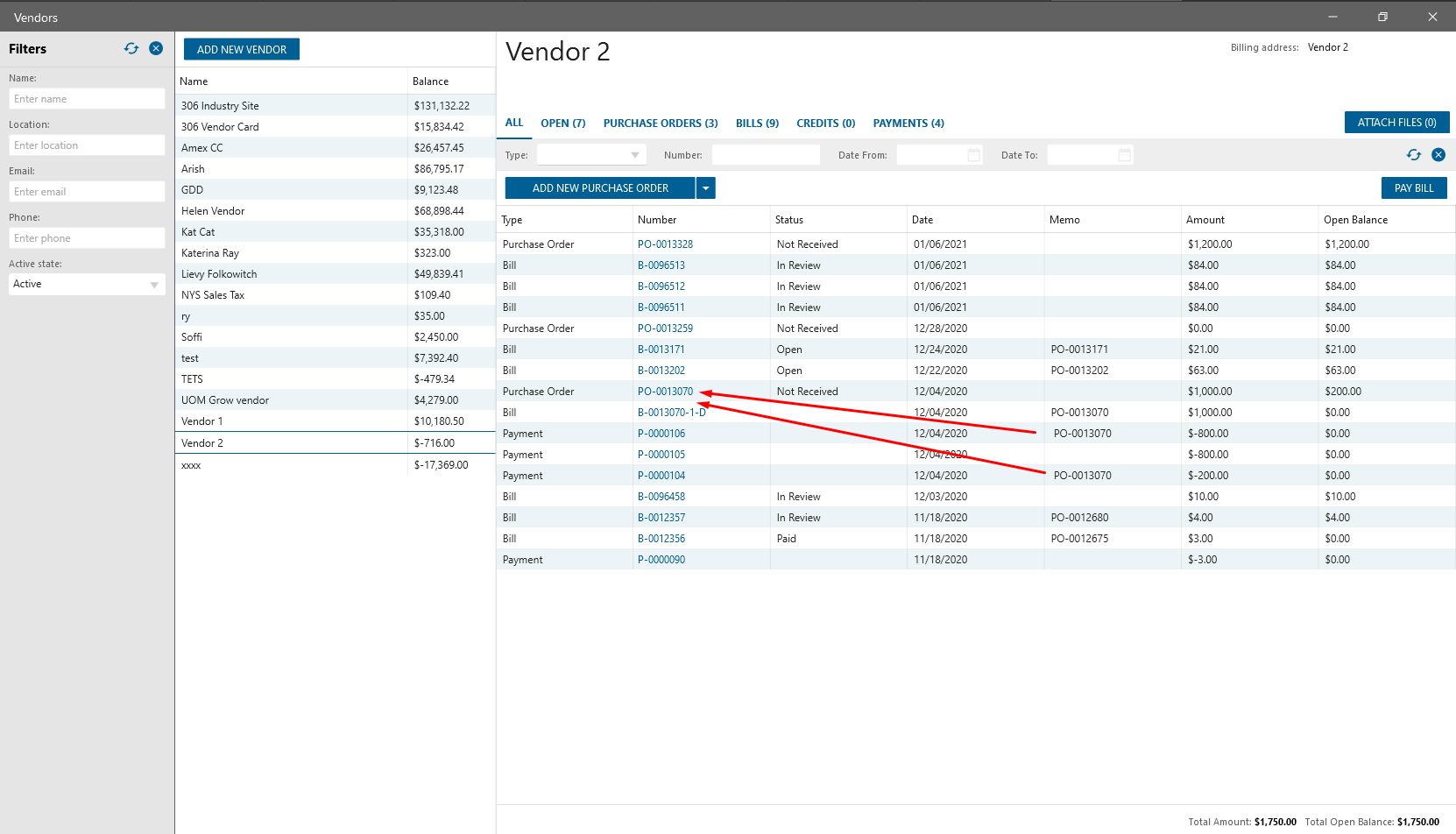Sort transactions by Status column header
The width and height of the screenshot is (1456, 834).
838,220
